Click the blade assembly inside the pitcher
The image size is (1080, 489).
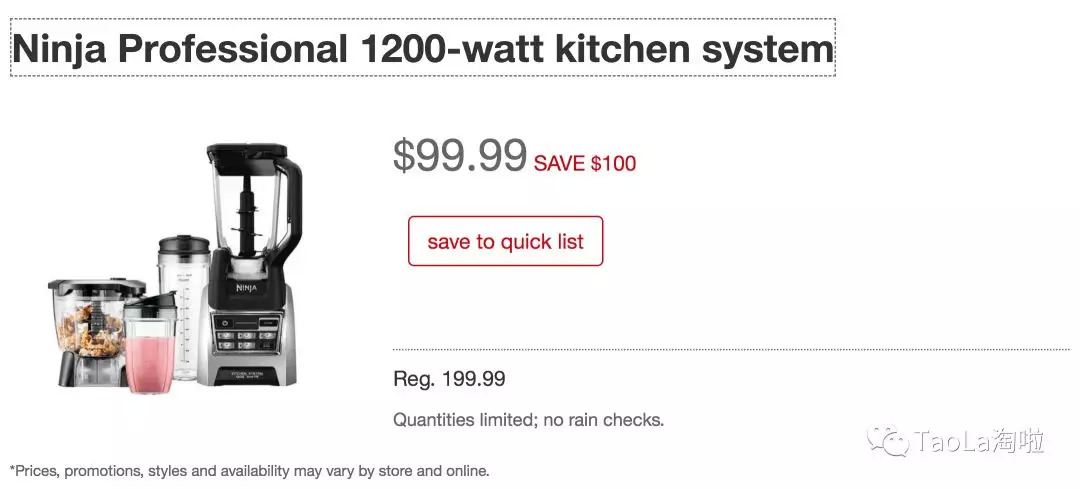coord(245,215)
